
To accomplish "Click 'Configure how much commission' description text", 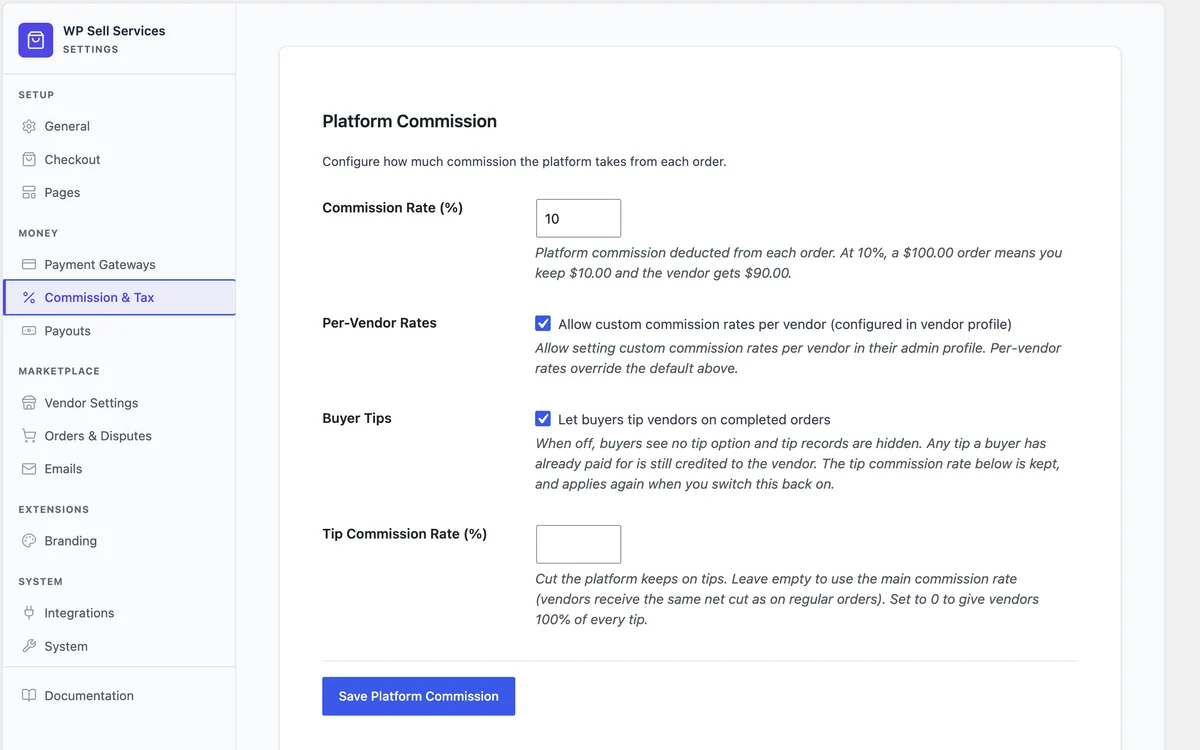I will 524,161.
